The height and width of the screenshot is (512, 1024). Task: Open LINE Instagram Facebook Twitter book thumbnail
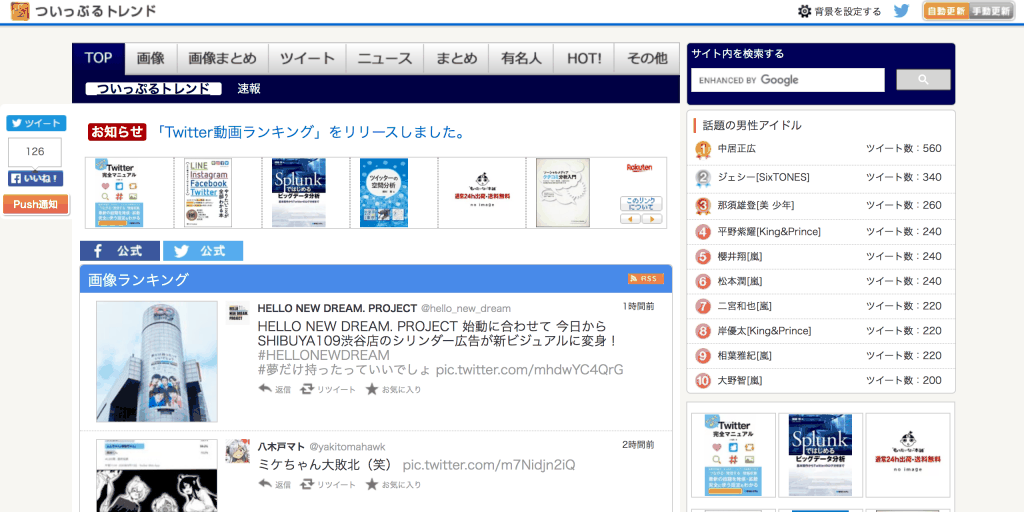(x=208, y=193)
